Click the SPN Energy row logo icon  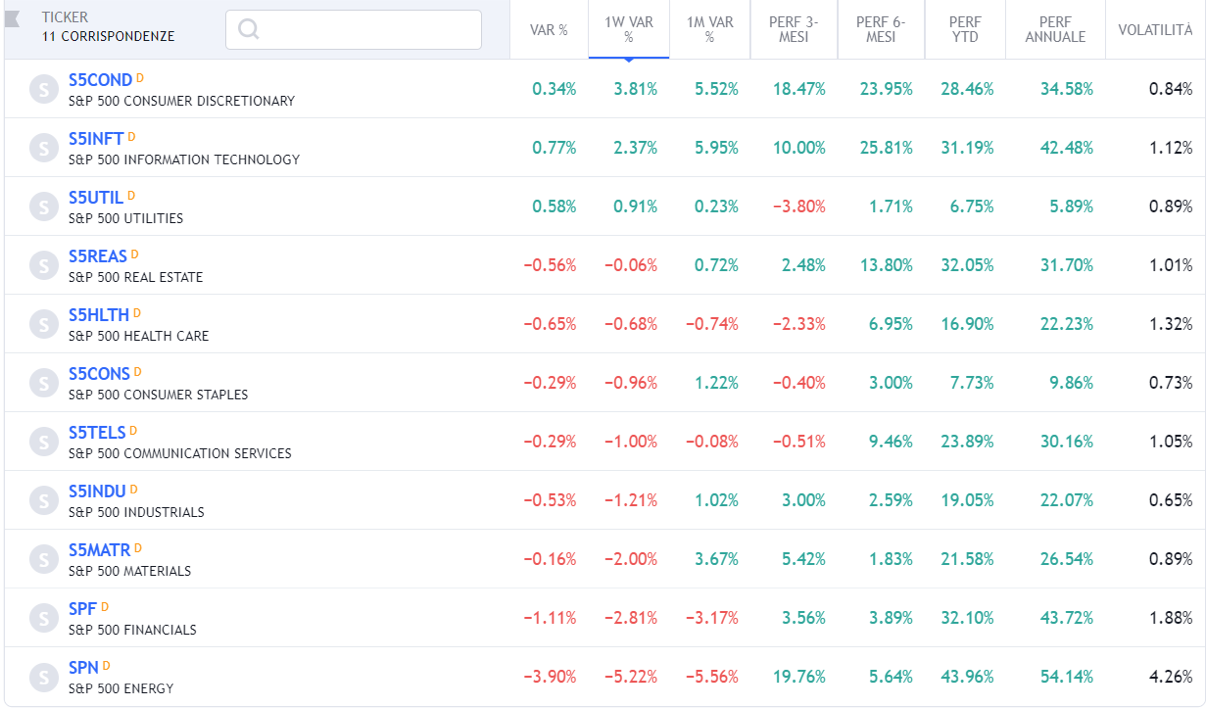coord(43,677)
